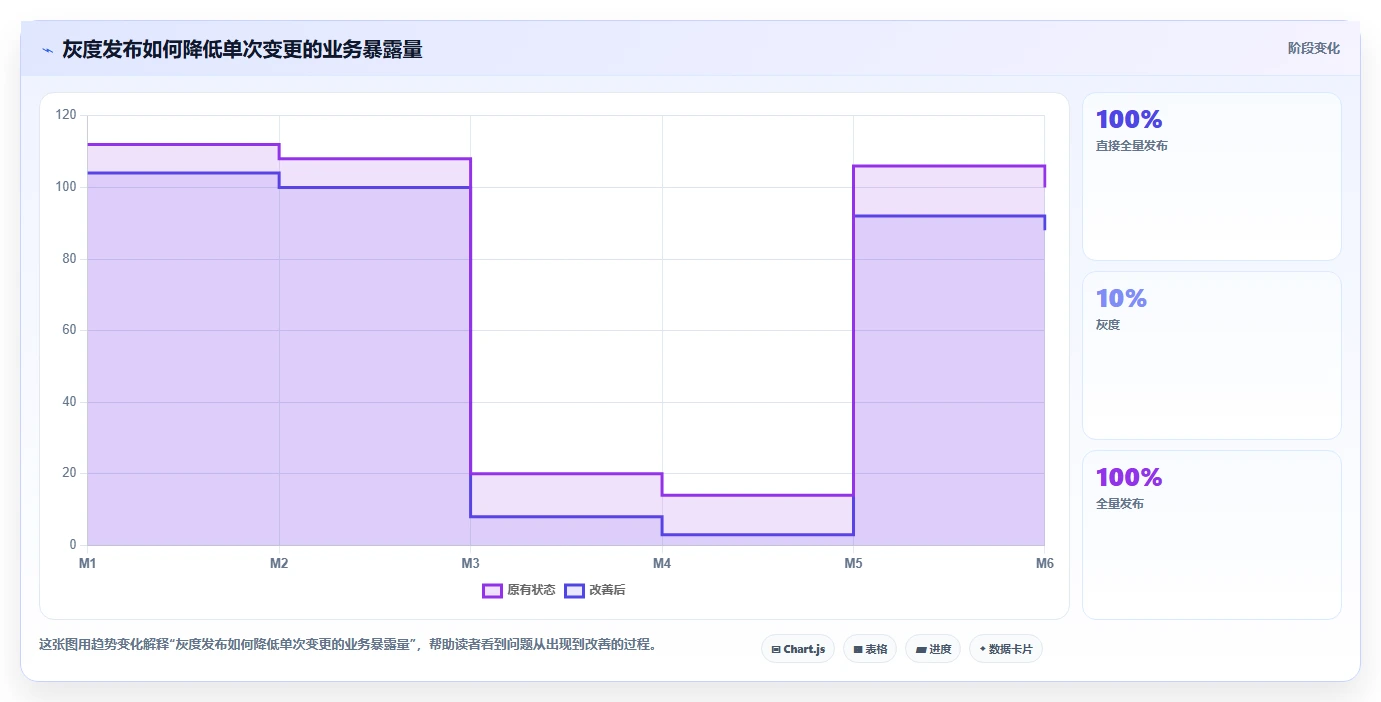
Task: Click the M6 x-axis label
Action: tap(1044, 564)
